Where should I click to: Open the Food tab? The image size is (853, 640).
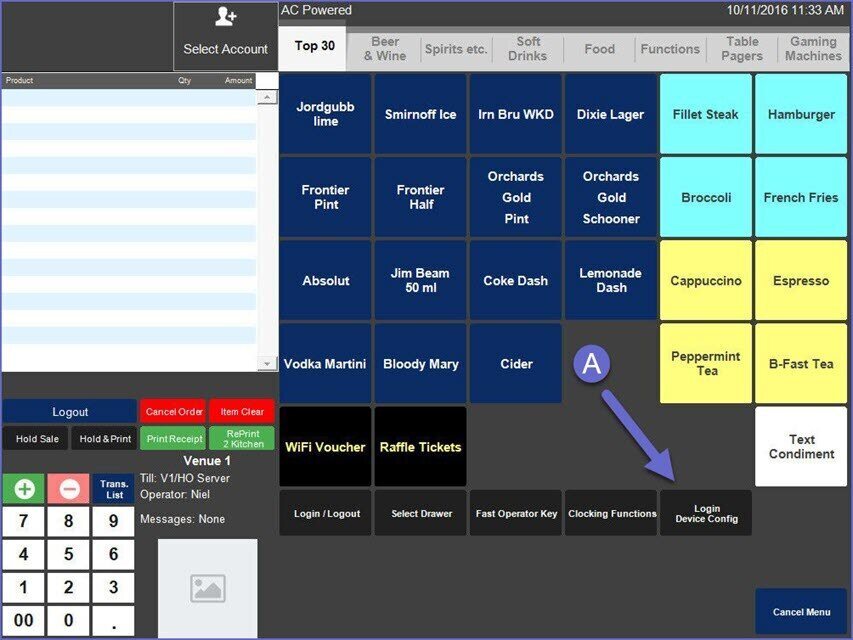pos(599,49)
